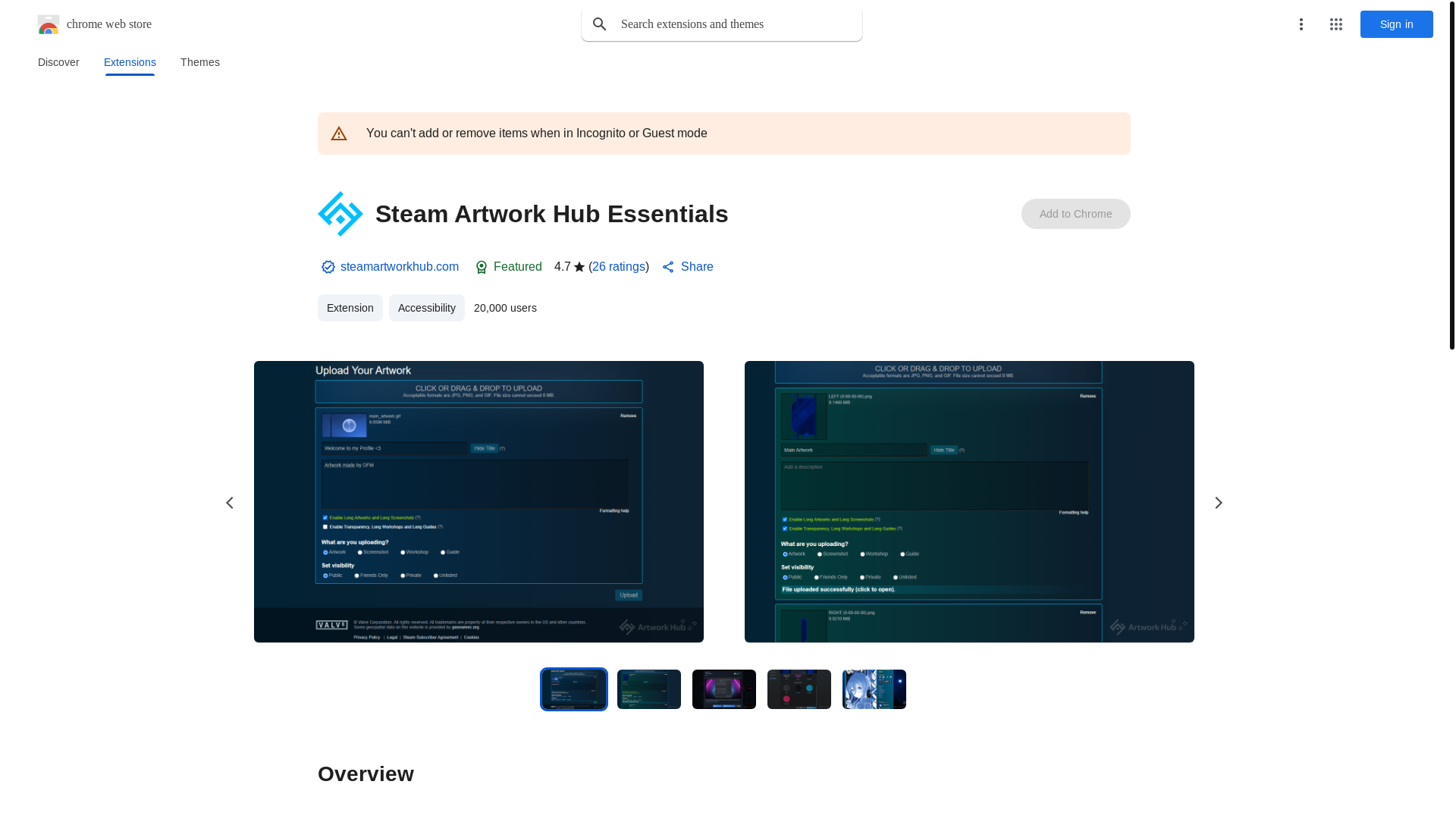Select the third purple-screen thumbnail
This screenshot has width=1456, height=819.
pyautogui.click(x=724, y=689)
